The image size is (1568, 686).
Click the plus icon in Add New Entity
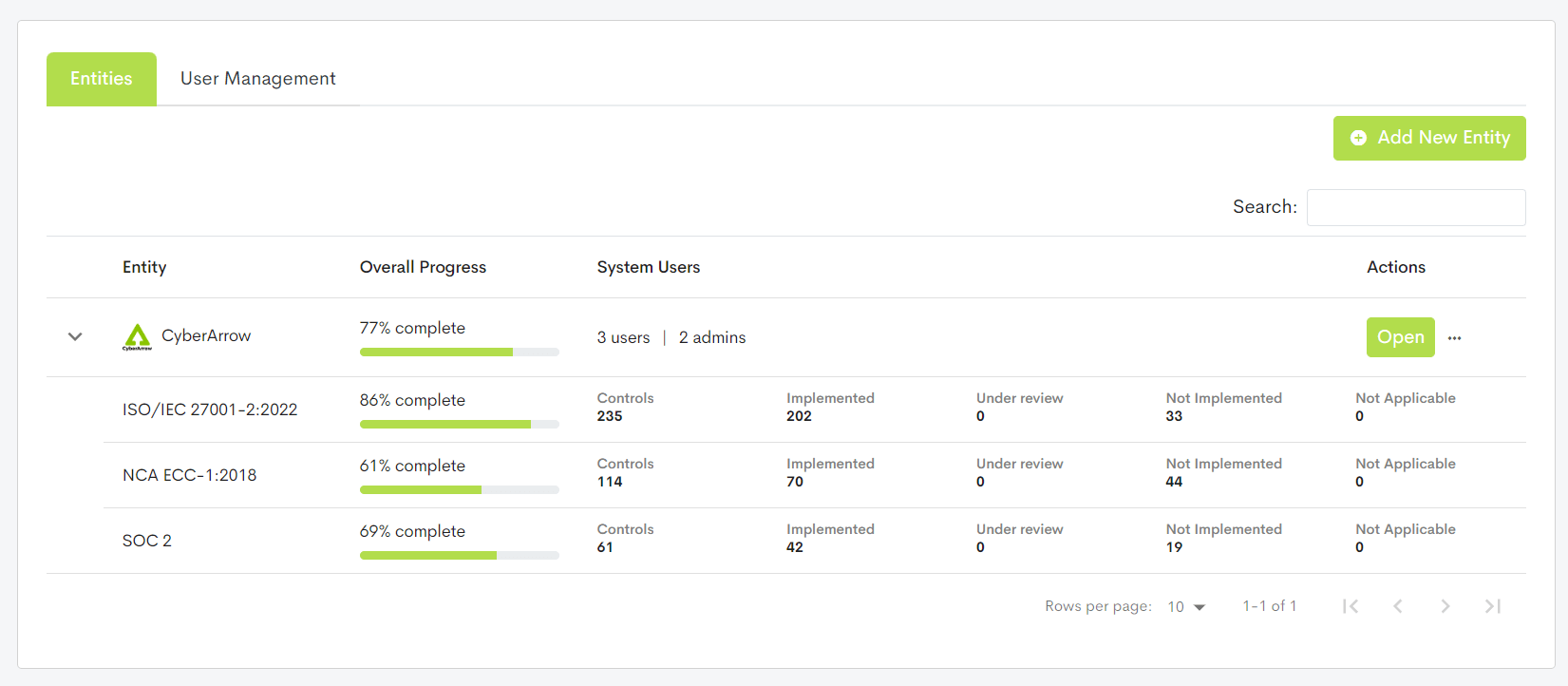tap(1358, 138)
